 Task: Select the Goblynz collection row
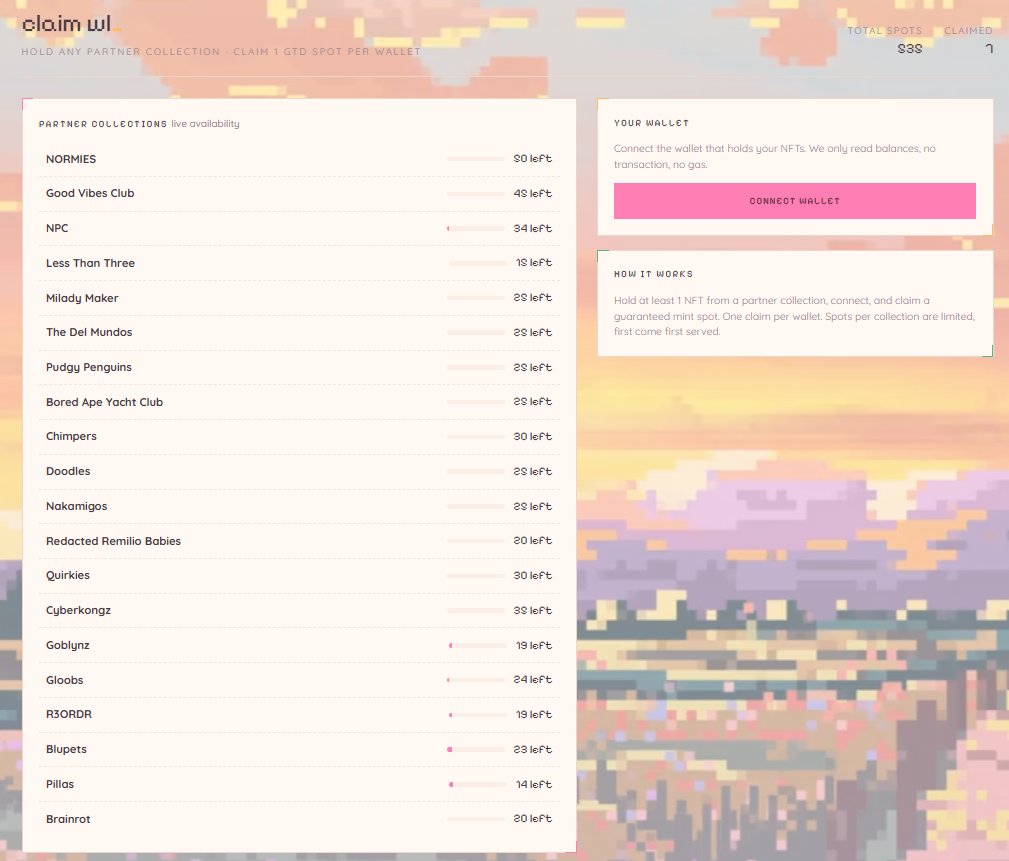point(299,645)
